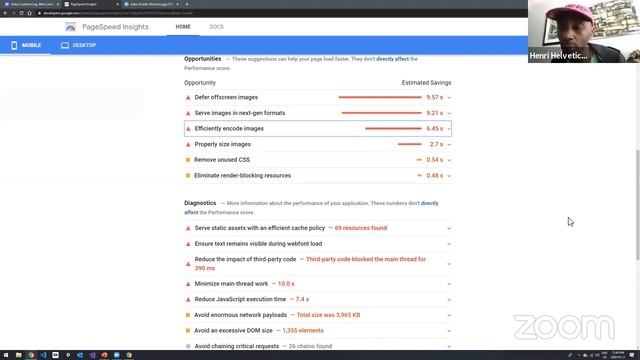The image size is (640, 360).
Task: Click the PageSpeed Insights logo icon
Action: (70, 27)
